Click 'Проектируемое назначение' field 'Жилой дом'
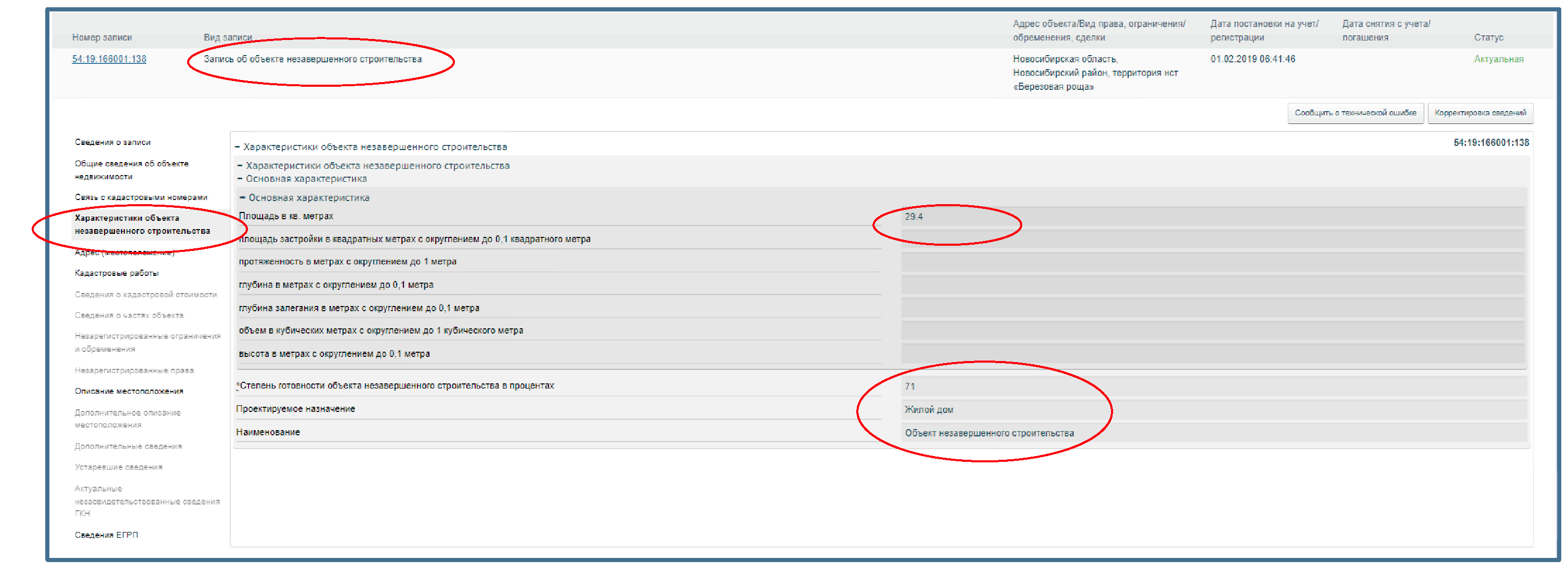Viewport: 1568px width, 573px height. [1214, 410]
